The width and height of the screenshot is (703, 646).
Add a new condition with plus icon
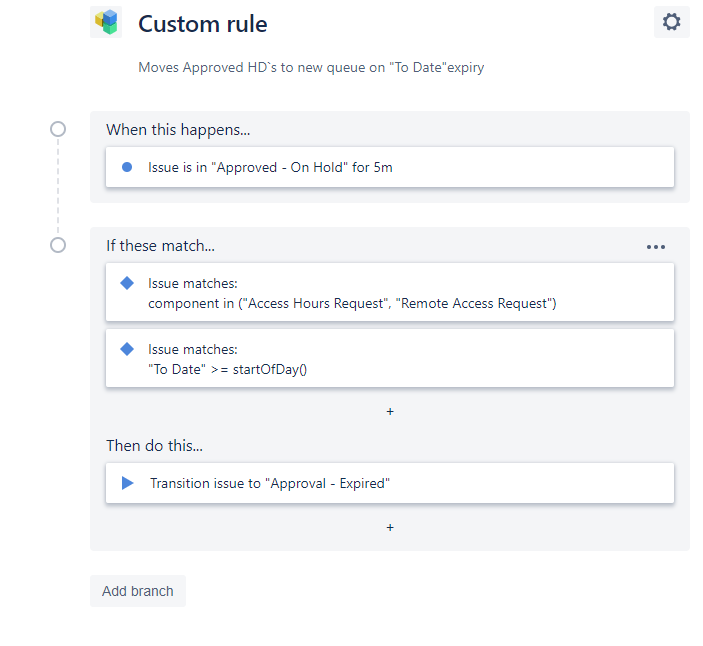390,411
